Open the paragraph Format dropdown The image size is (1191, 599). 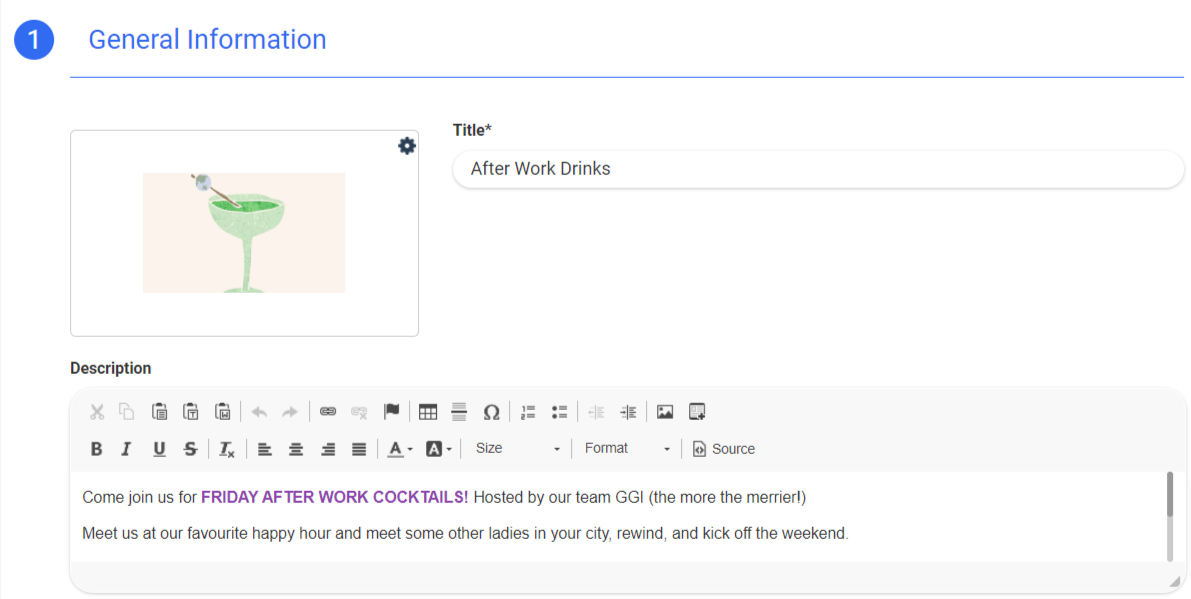tap(627, 449)
